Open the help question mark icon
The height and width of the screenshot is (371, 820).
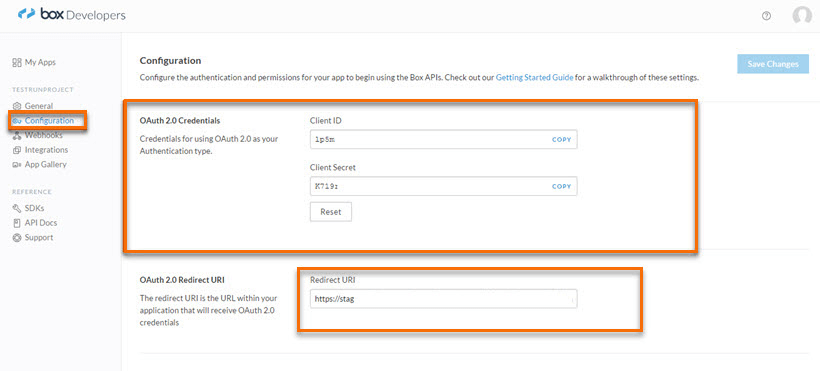coord(766,16)
